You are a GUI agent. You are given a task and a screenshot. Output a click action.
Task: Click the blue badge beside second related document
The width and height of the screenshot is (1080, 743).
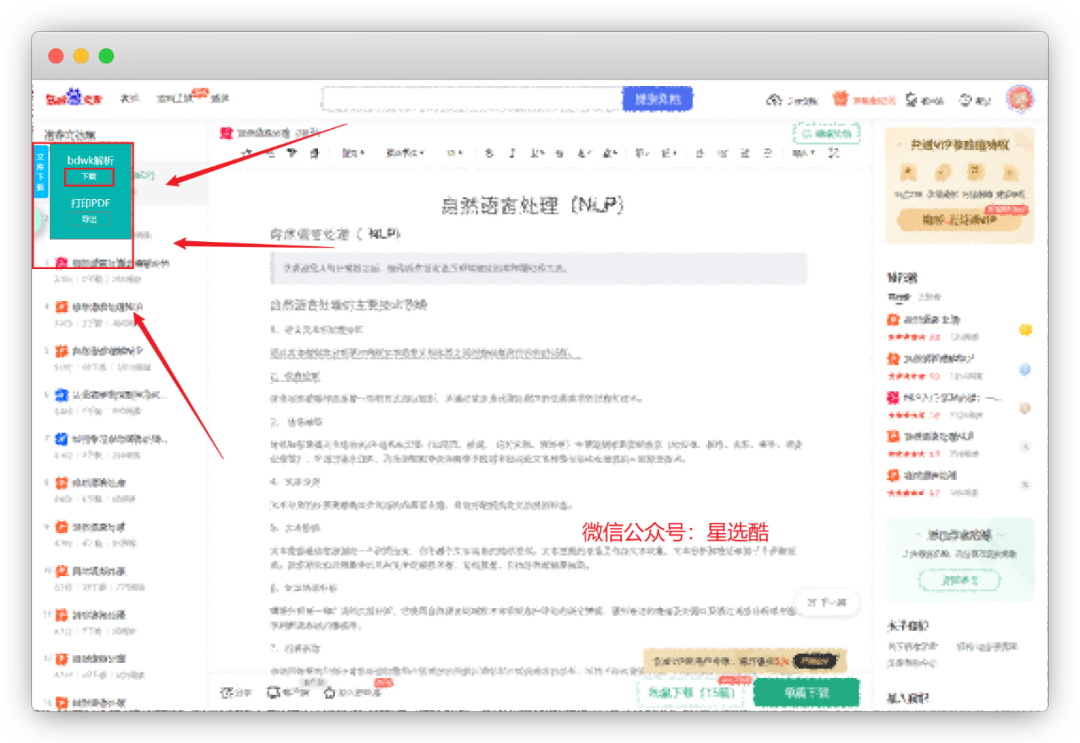[x=1025, y=370]
